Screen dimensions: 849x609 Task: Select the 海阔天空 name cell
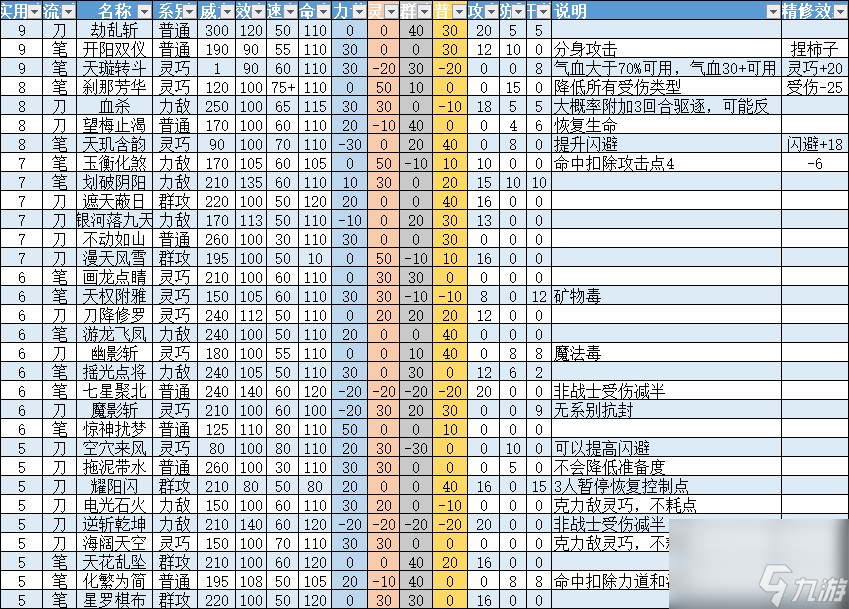point(114,543)
